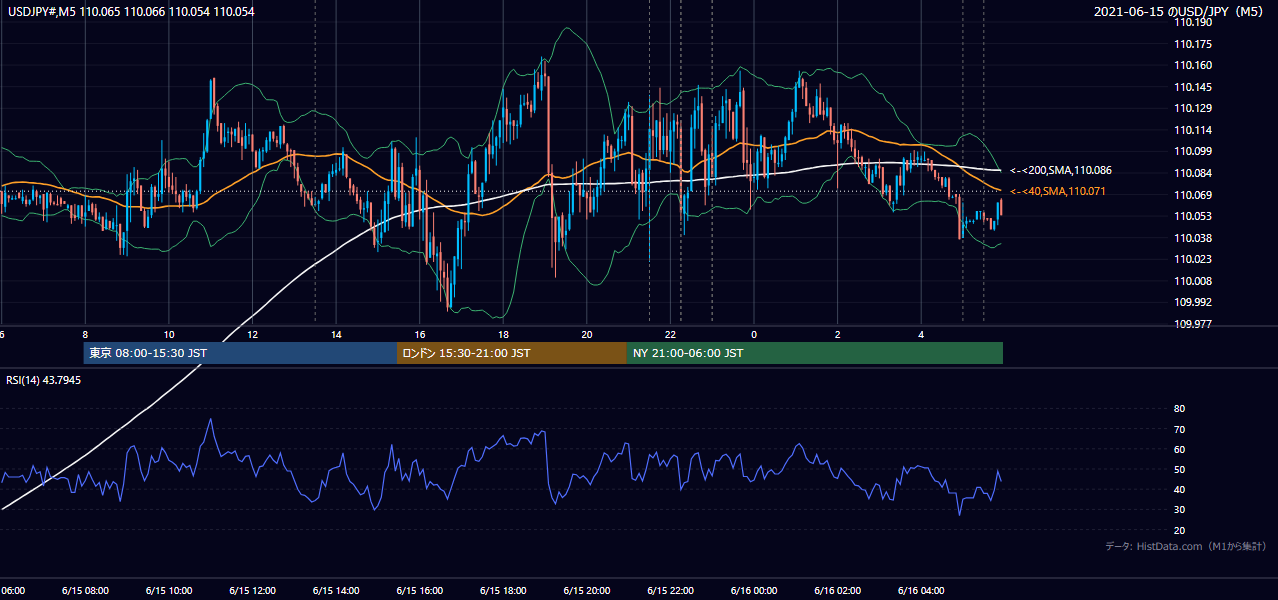Click the 110.175 price axis label
1278x600 pixels.
pos(1194,44)
